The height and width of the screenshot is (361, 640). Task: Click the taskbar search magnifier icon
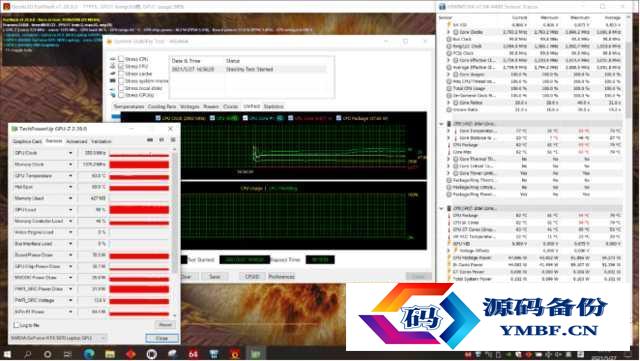(x=27, y=354)
